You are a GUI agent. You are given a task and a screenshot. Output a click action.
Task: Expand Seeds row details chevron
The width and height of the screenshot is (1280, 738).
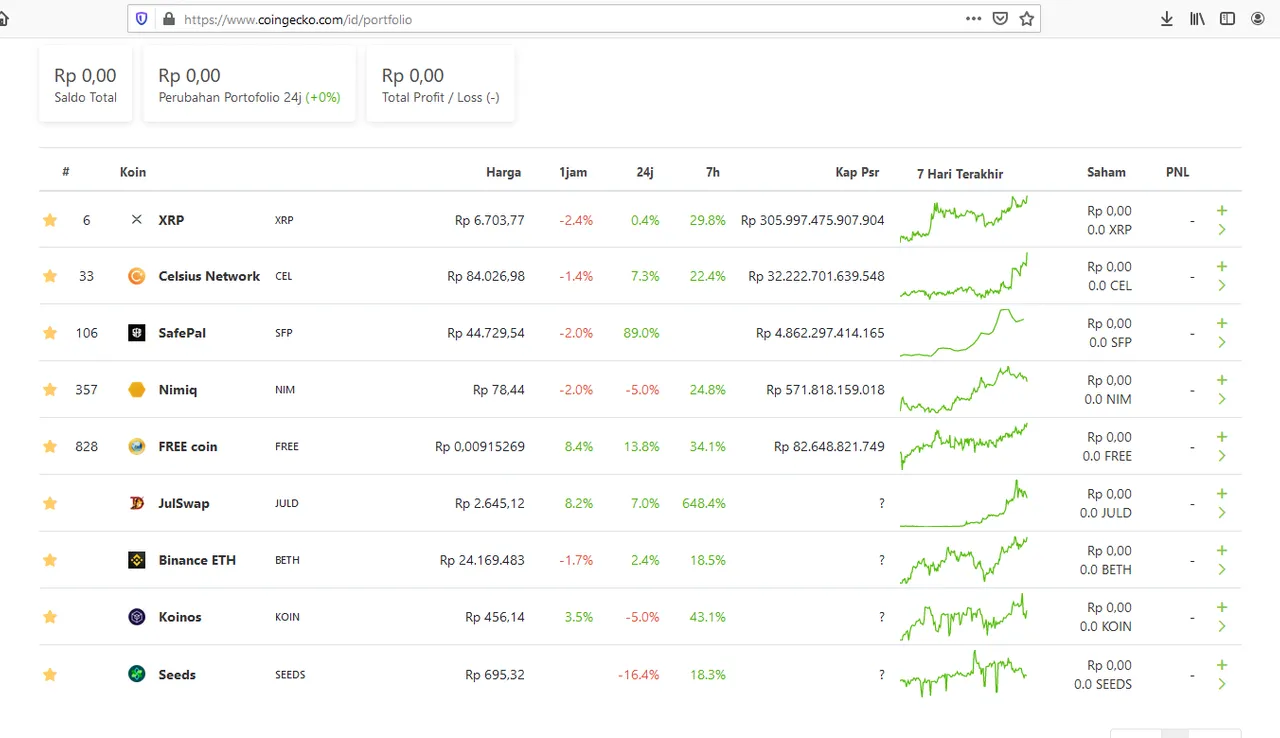[1222, 685]
